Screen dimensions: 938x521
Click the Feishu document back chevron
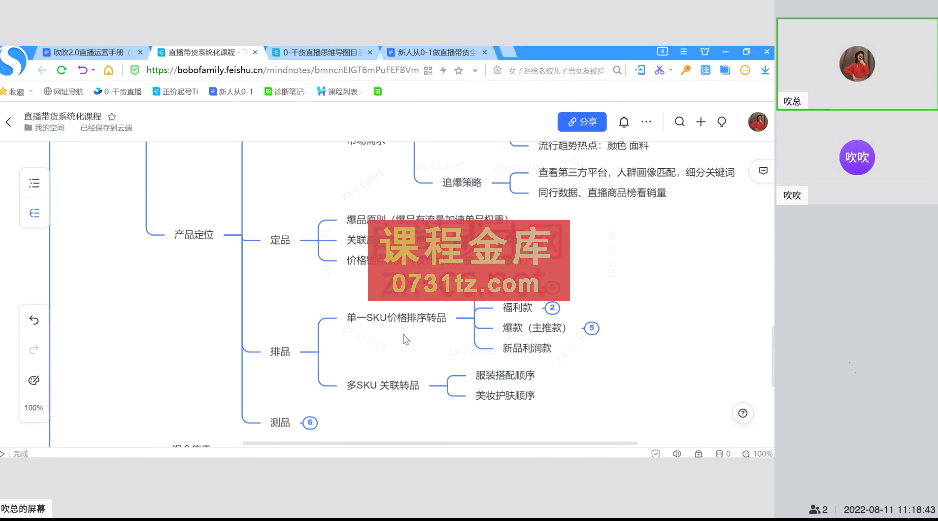(x=8, y=122)
